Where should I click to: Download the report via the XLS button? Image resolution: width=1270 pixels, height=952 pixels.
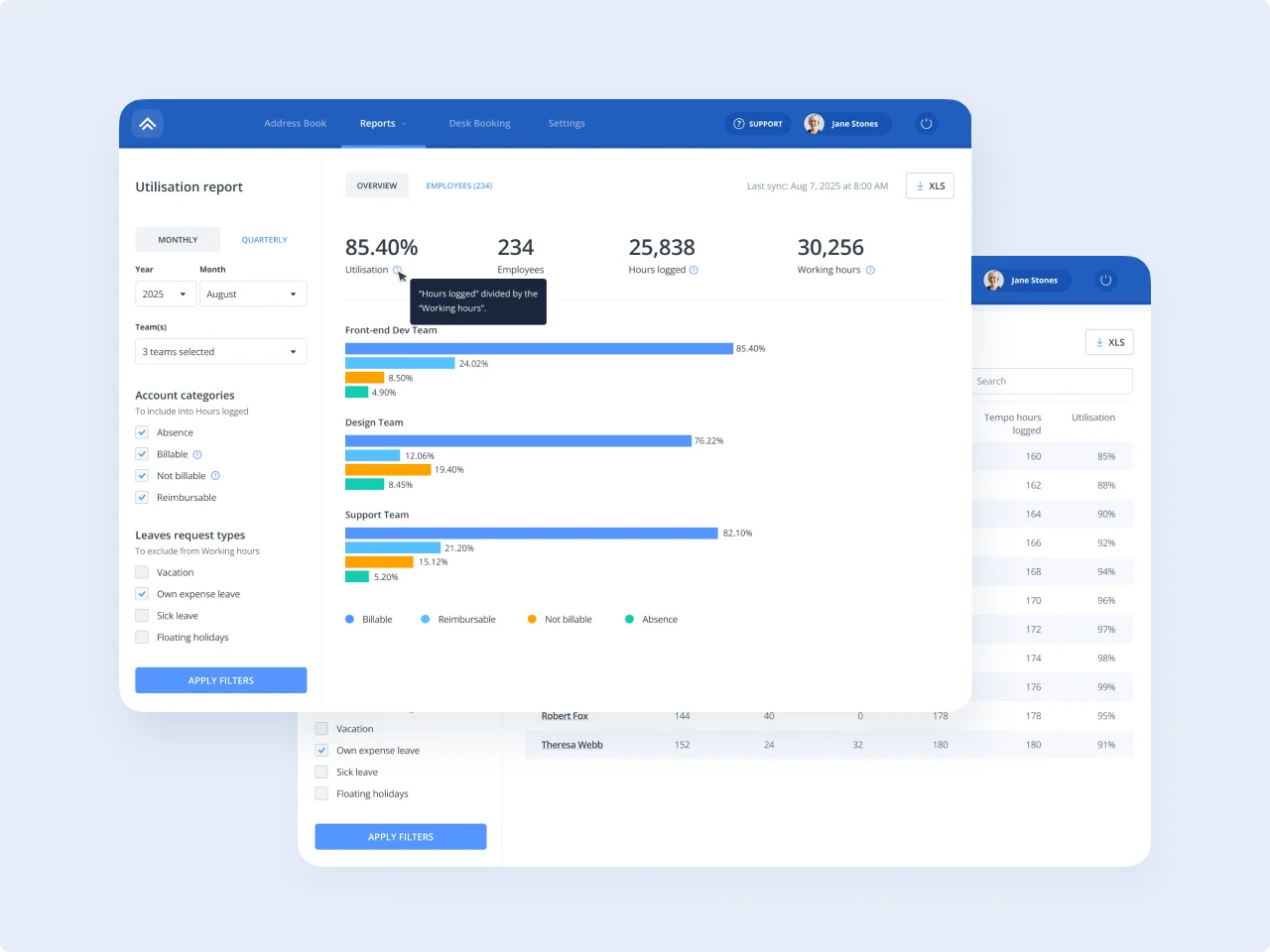(x=929, y=185)
